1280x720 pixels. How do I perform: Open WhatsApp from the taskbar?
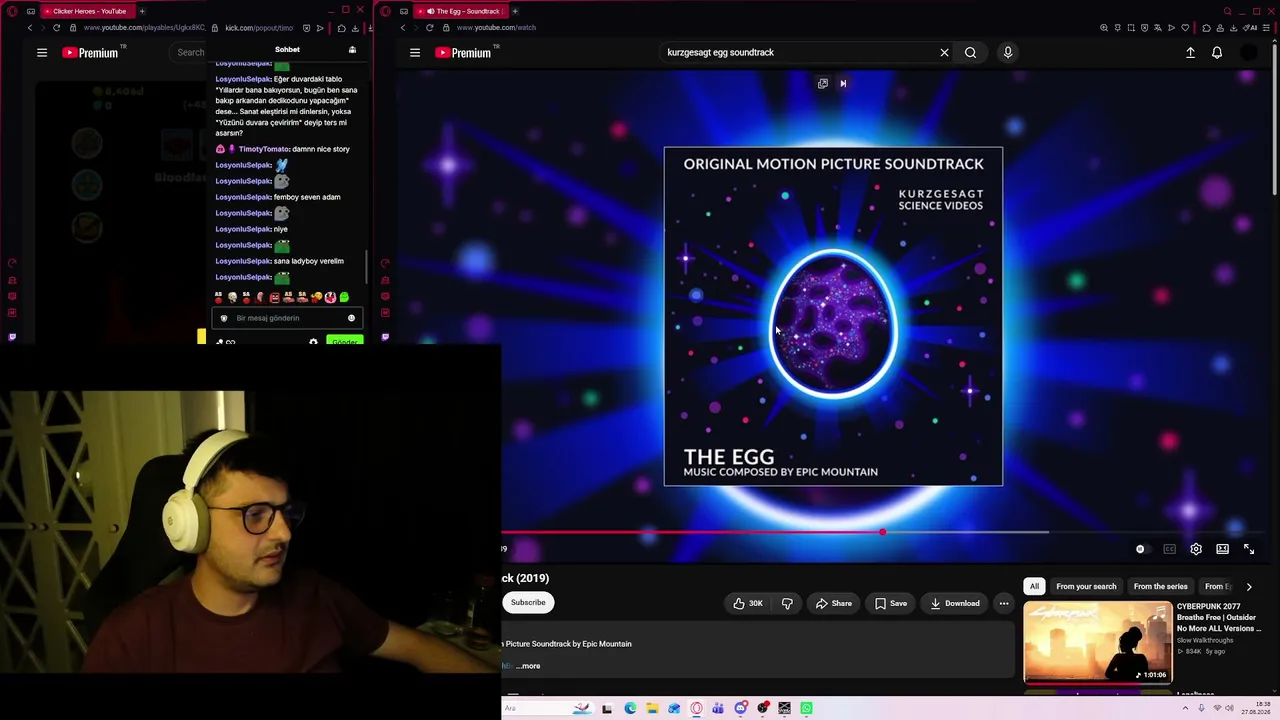(806, 708)
